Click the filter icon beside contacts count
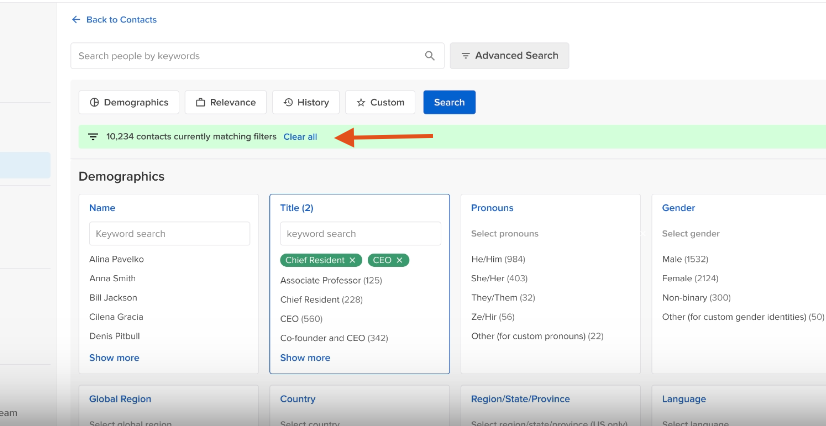 [93, 137]
